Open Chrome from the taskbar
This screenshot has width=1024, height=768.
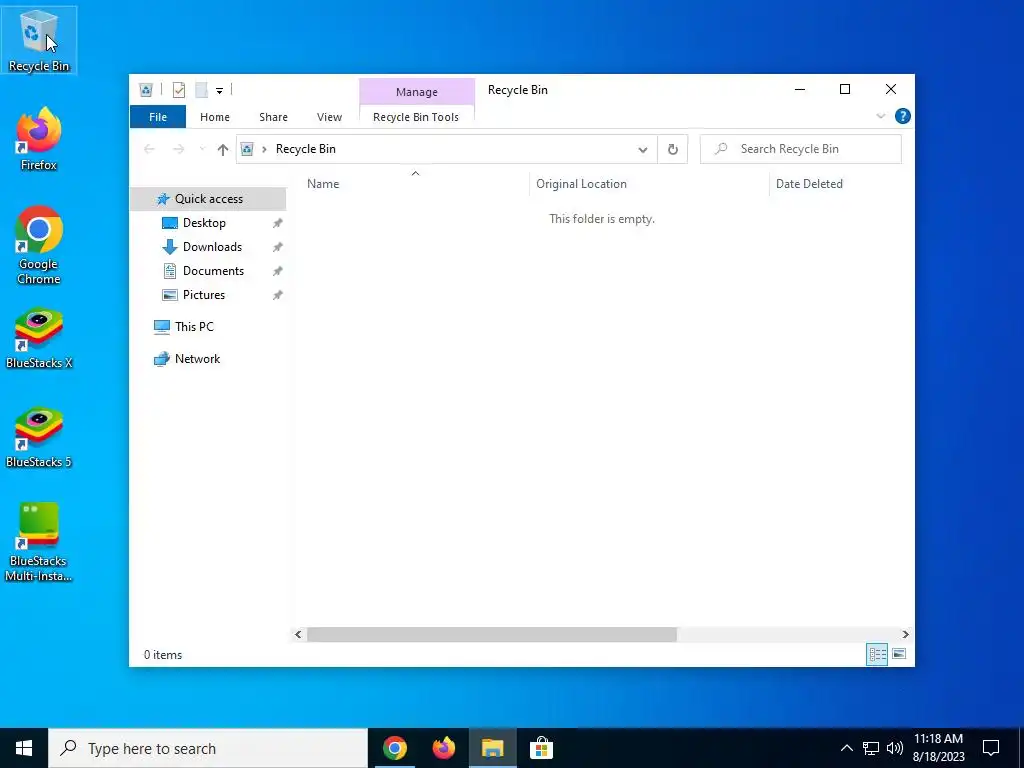click(394, 748)
